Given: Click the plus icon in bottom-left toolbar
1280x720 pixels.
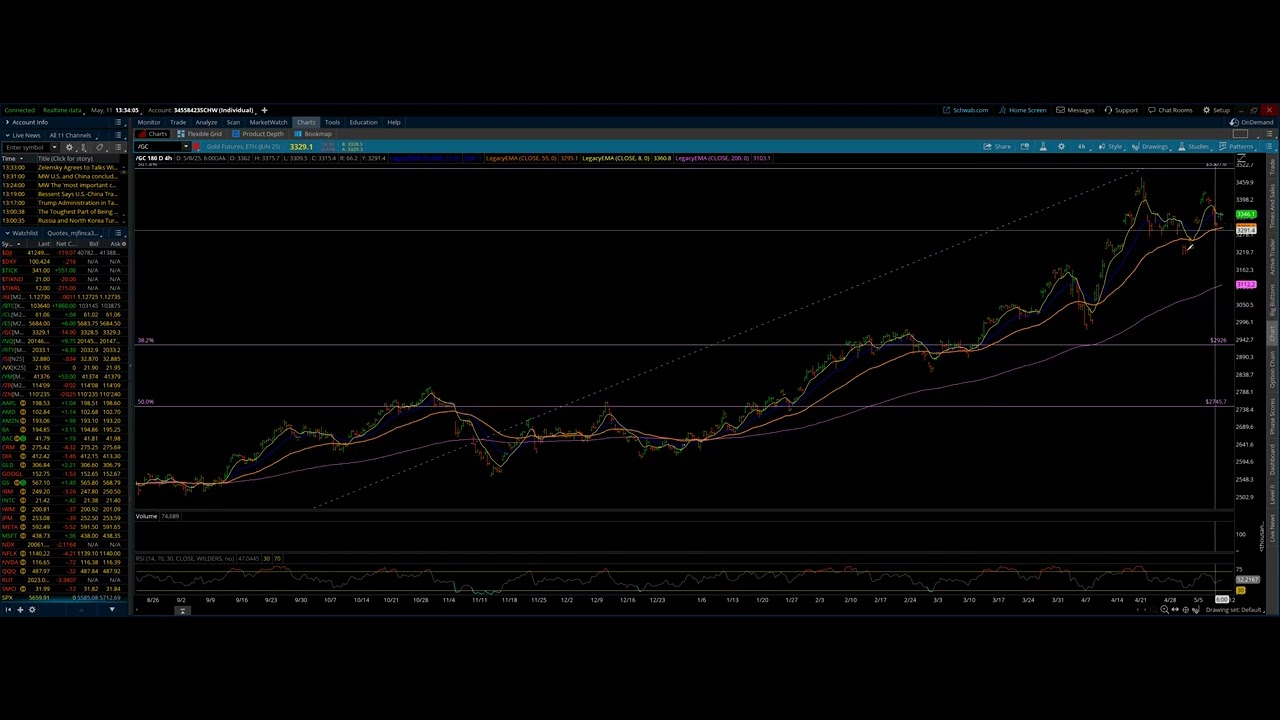Looking at the screenshot, I should [x=19, y=609].
